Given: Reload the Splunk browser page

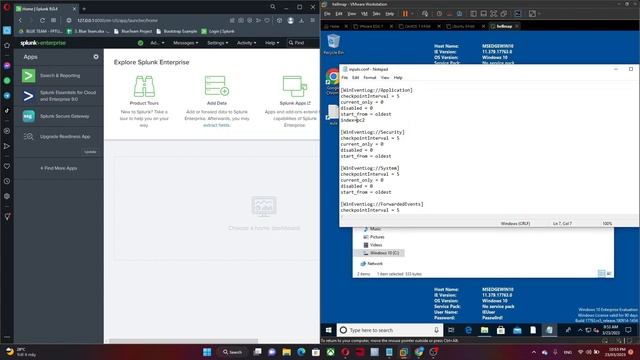Looking at the screenshot, I should coord(42,20).
